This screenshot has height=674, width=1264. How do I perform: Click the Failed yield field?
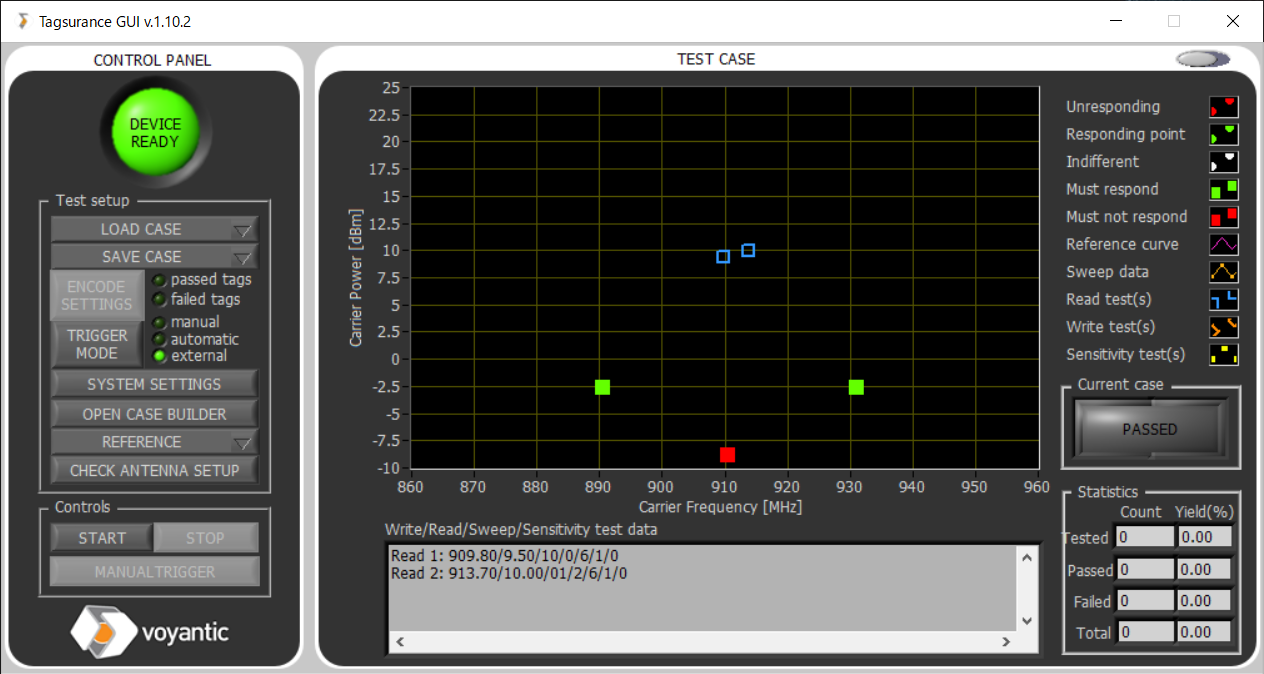click(1205, 600)
